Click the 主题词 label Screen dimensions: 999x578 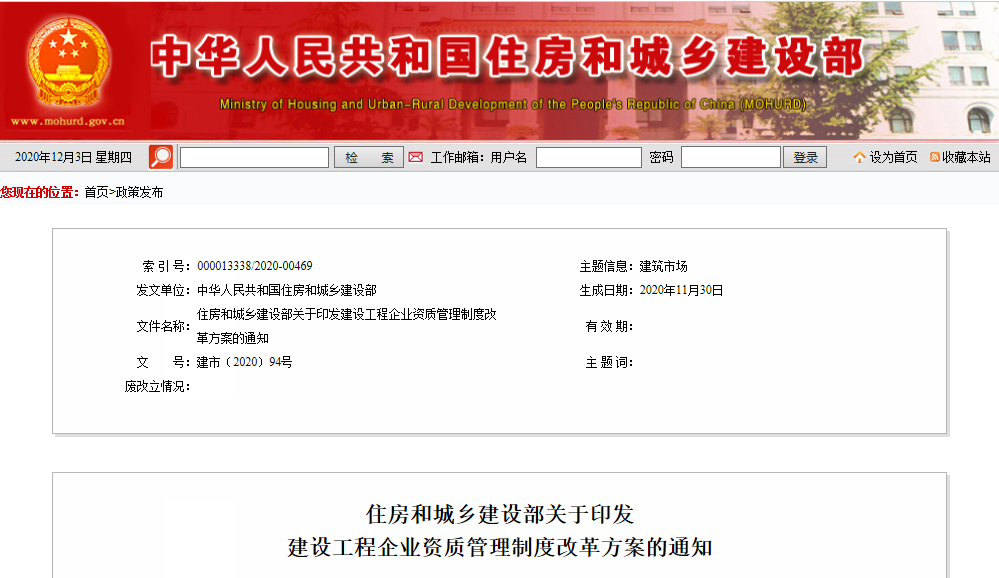[x=609, y=363]
